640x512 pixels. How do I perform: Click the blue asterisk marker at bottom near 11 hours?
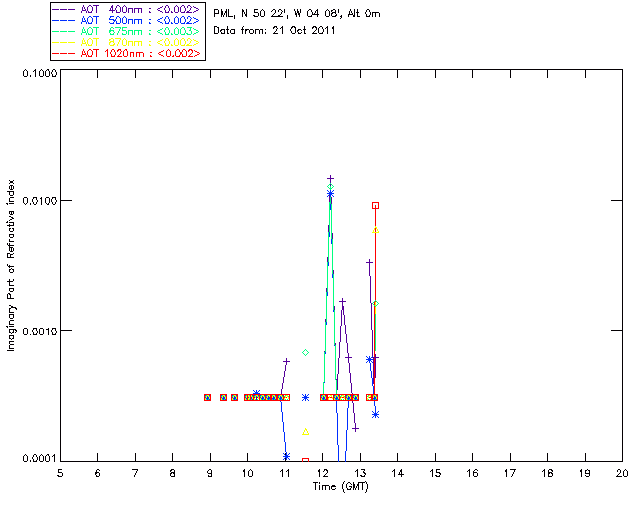point(287,456)
